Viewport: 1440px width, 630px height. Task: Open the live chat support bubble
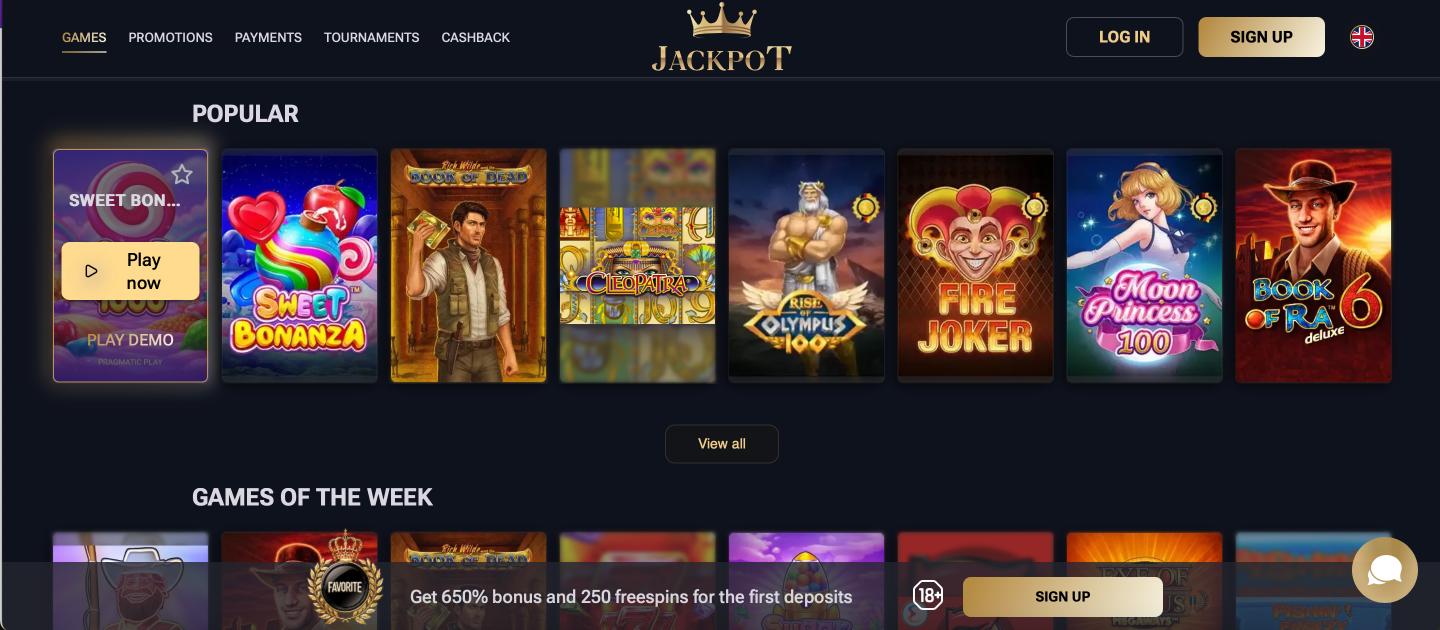tap(1385, 570)
